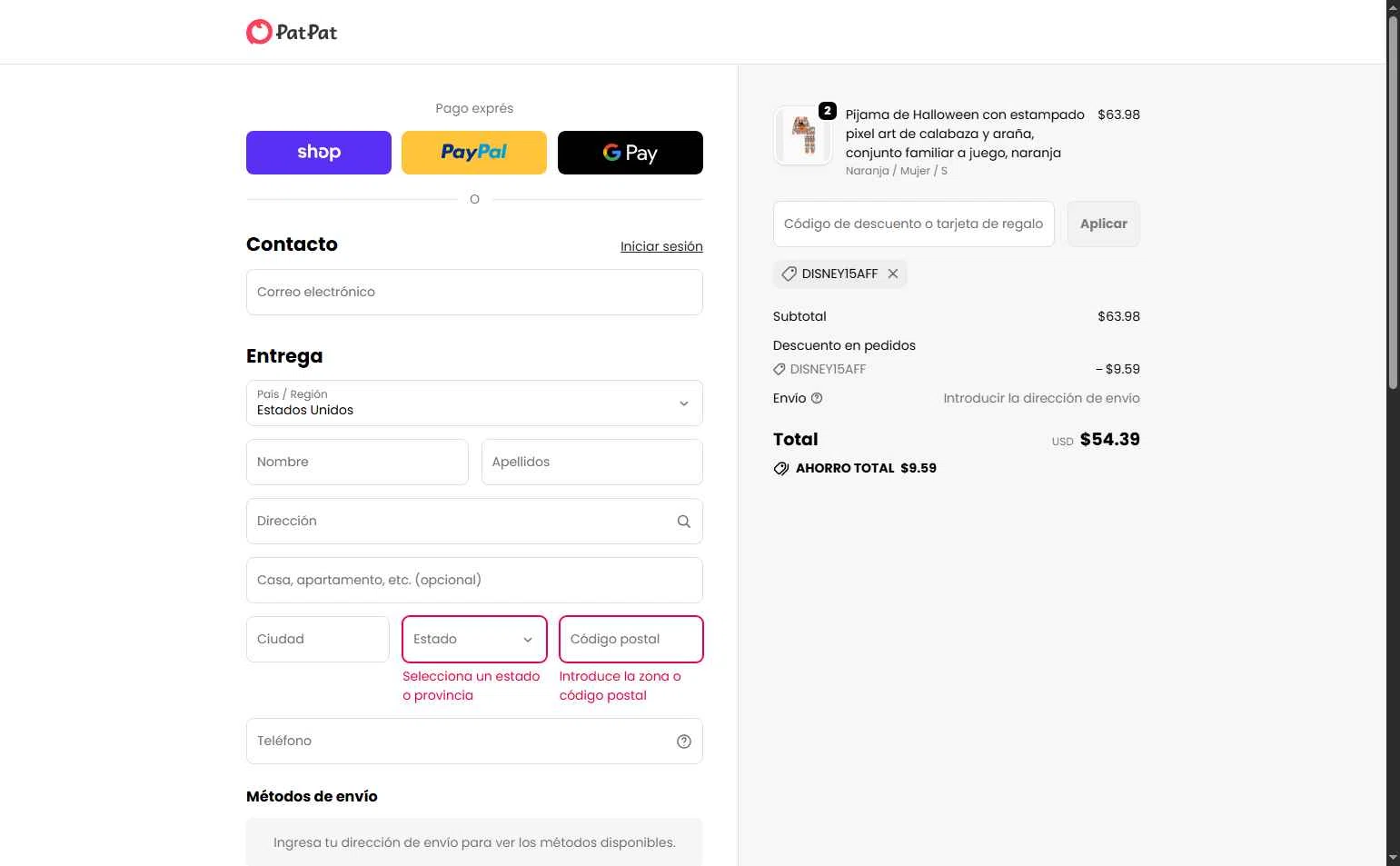Click the product title Pijama de Halloween

(x=965, y=134)
